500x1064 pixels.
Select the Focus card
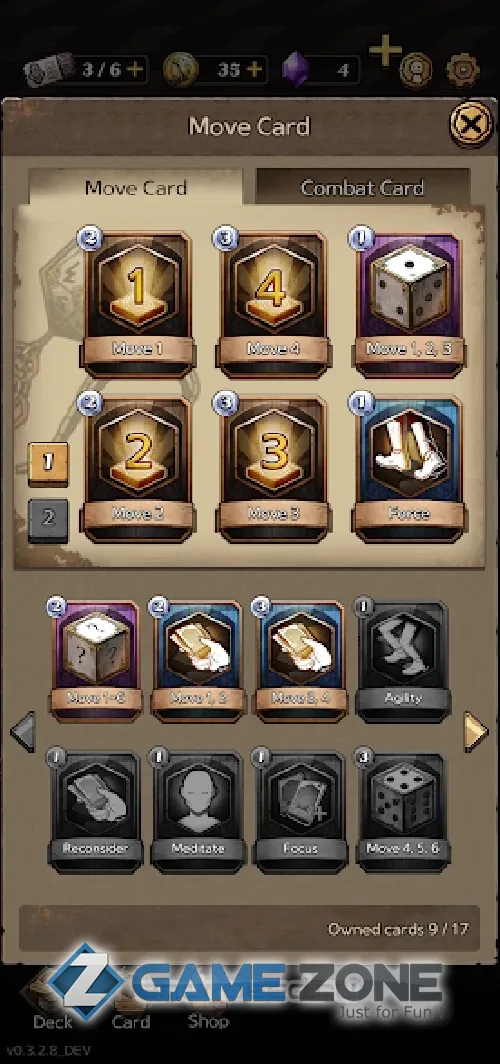point(301,810)
